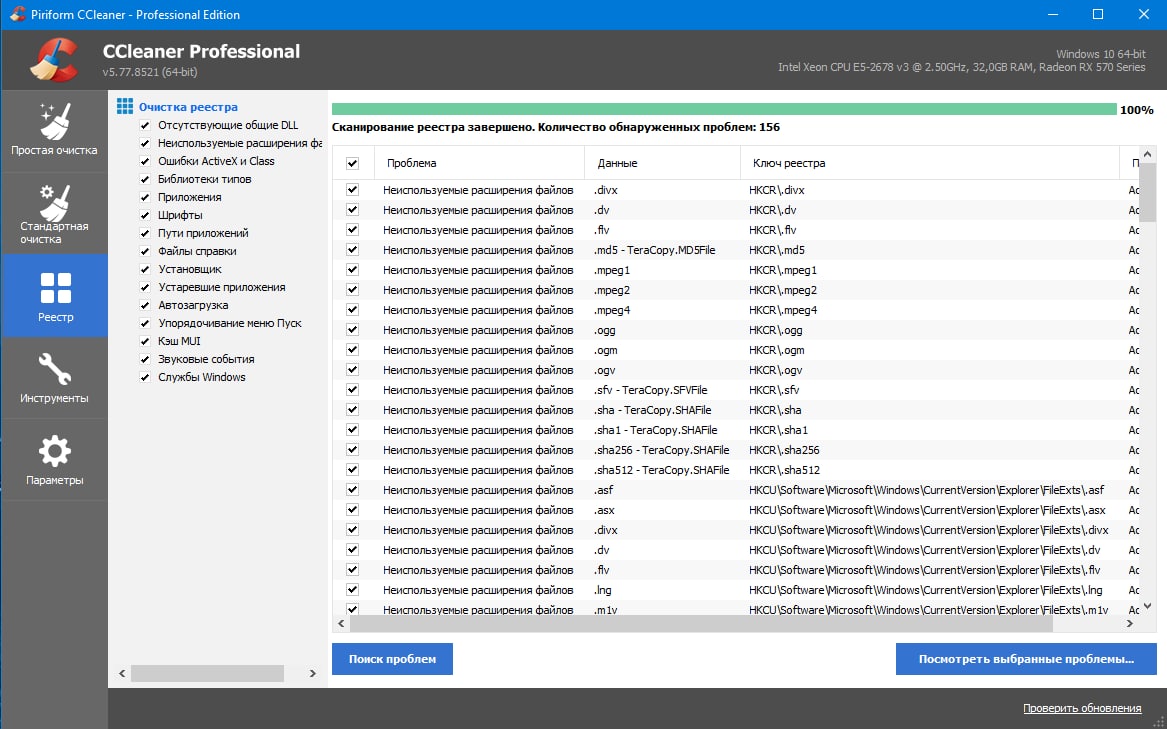Viewport: 1167px width, 729px height.
Task: Toggle Звуковые события checkbox
Action: point(145,359)
